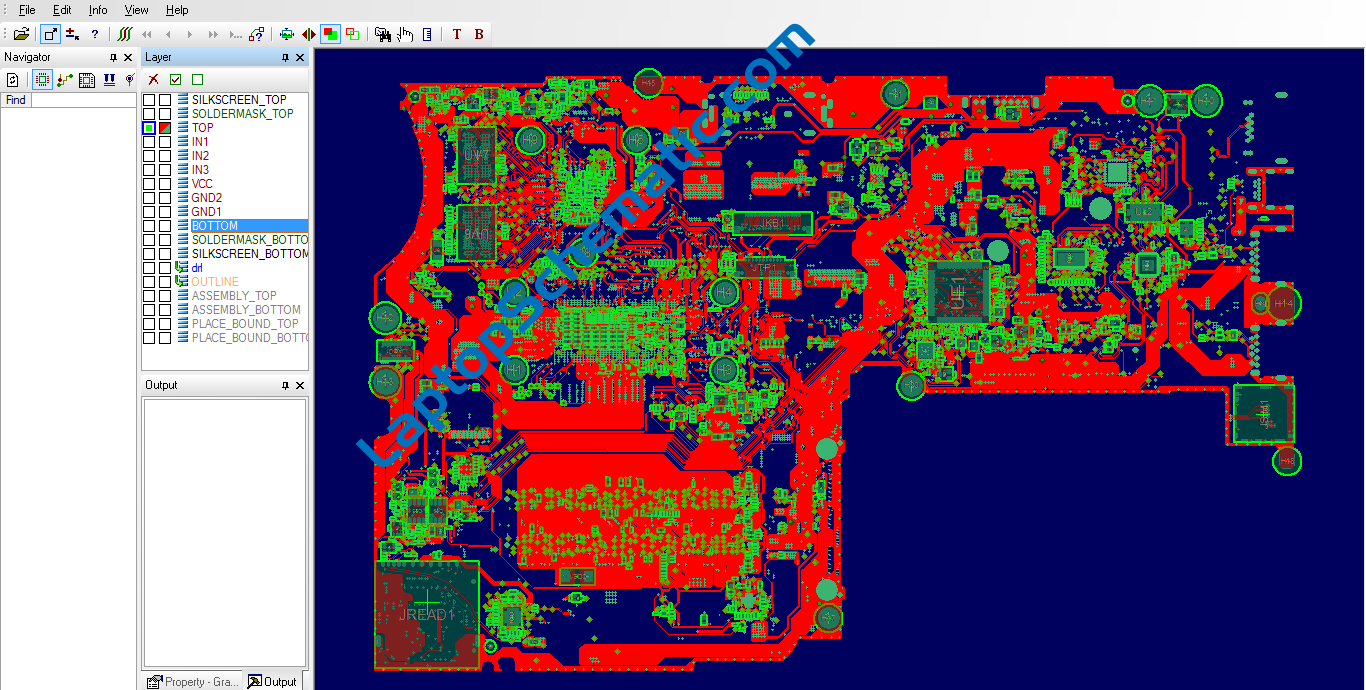The height and width of the screenshot is (690, 1366).
Task: Toggle the filled red-green layer display icon
Action: tap(330, 34)
